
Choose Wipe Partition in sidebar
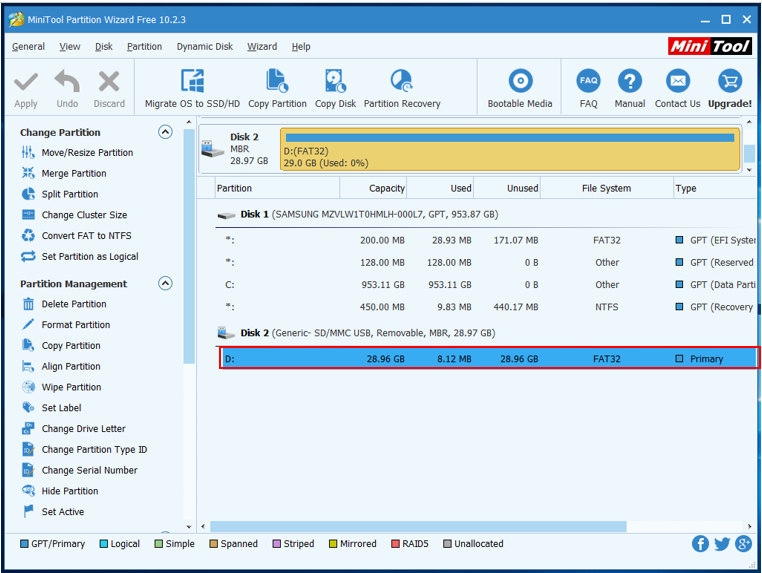click(62, 387)
